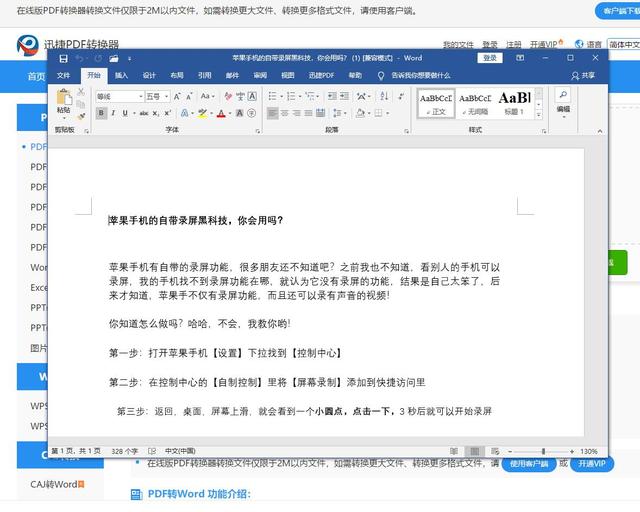Toggle Justify paragraph alignment

click(309, 113)
